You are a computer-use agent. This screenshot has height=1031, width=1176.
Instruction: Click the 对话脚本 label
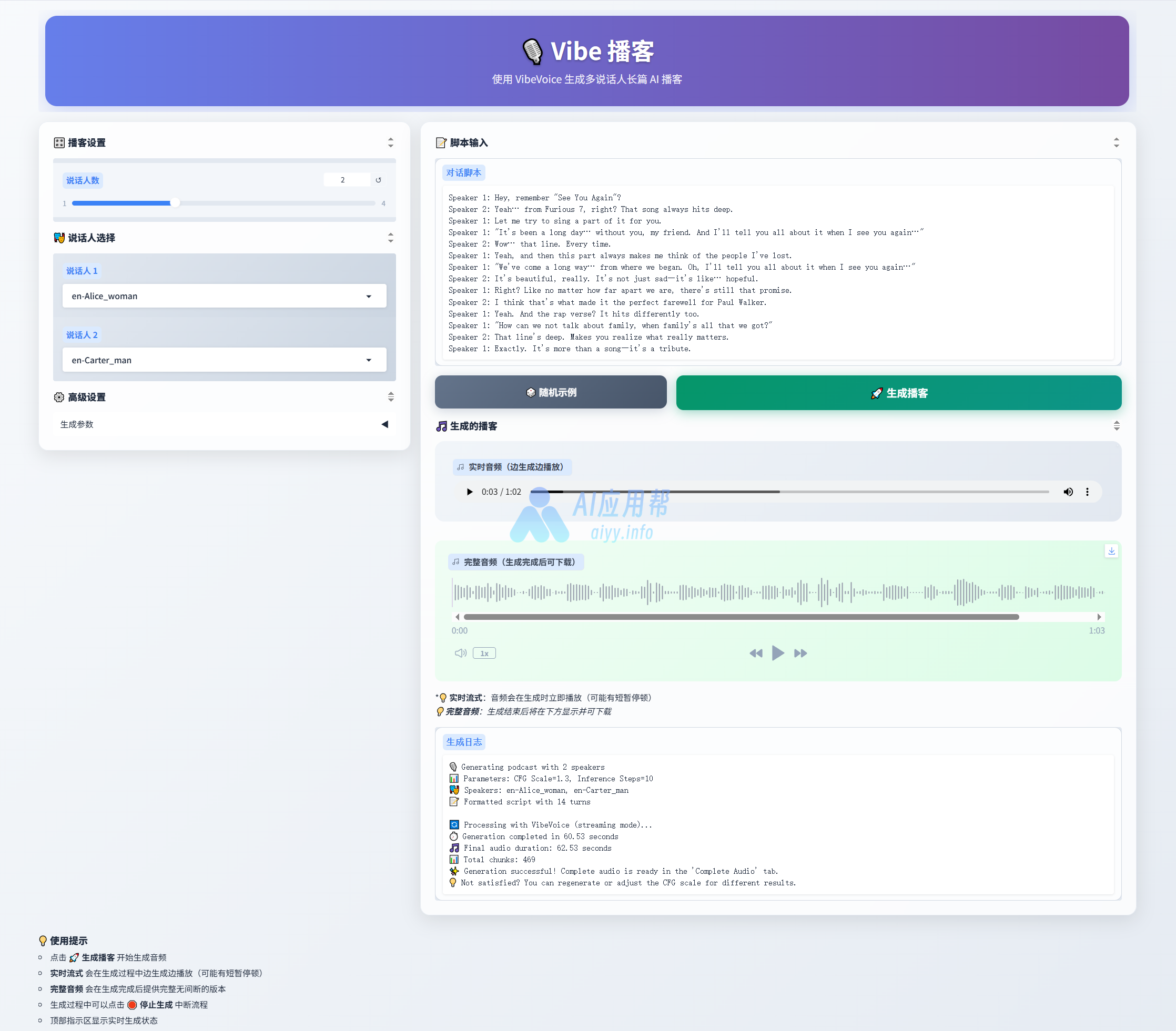(464, 172)
